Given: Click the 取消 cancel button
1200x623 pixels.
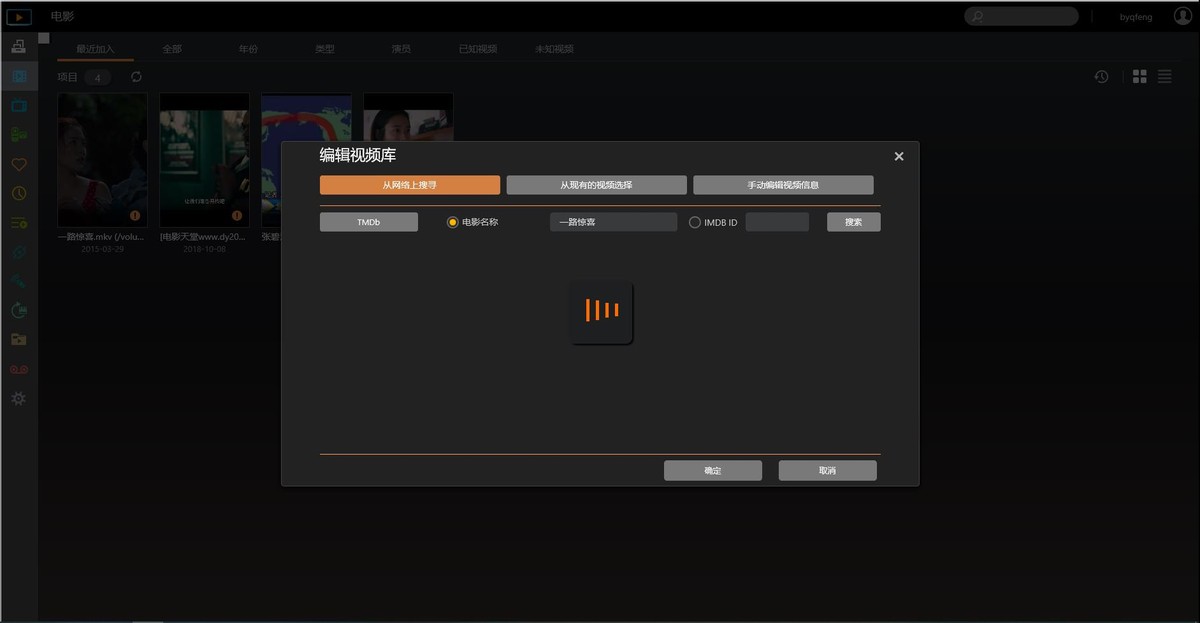Looking at the screenshot, I should [828, 471].
